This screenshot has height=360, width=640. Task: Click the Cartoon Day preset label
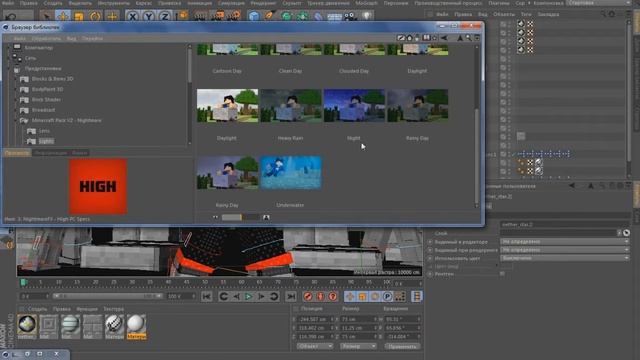coord(227,71)
